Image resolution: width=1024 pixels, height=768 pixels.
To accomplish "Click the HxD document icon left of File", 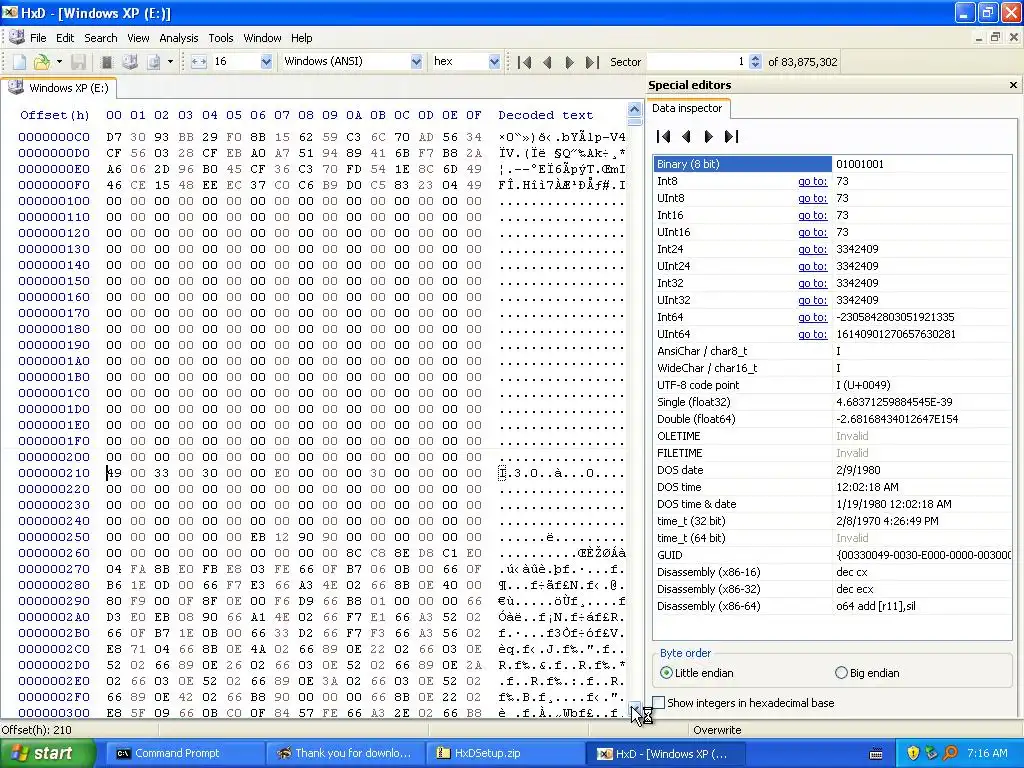I will click(17, 37).
